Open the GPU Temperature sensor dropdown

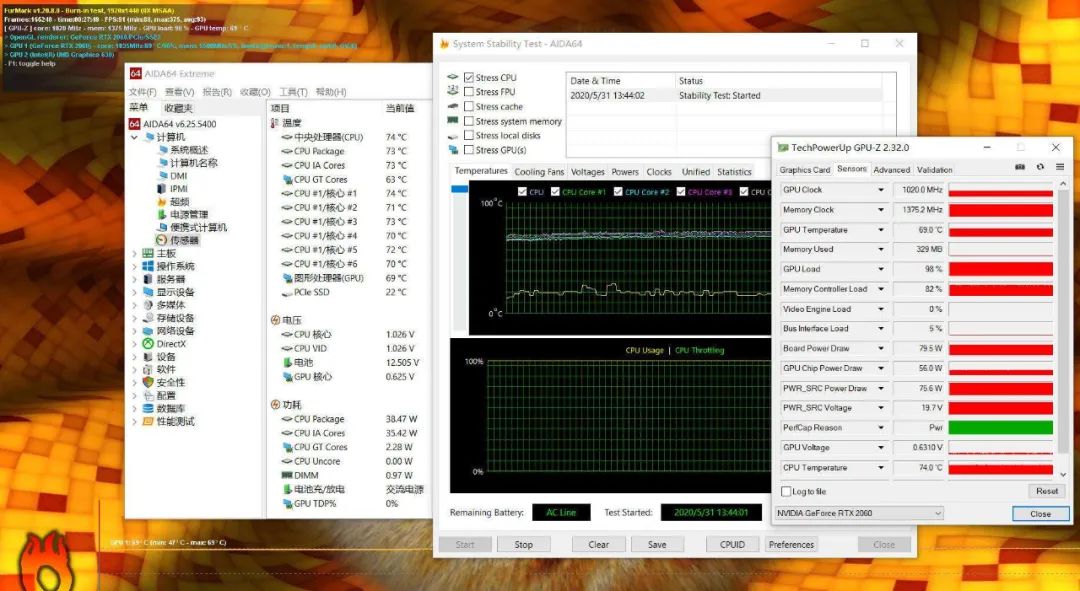880,229
